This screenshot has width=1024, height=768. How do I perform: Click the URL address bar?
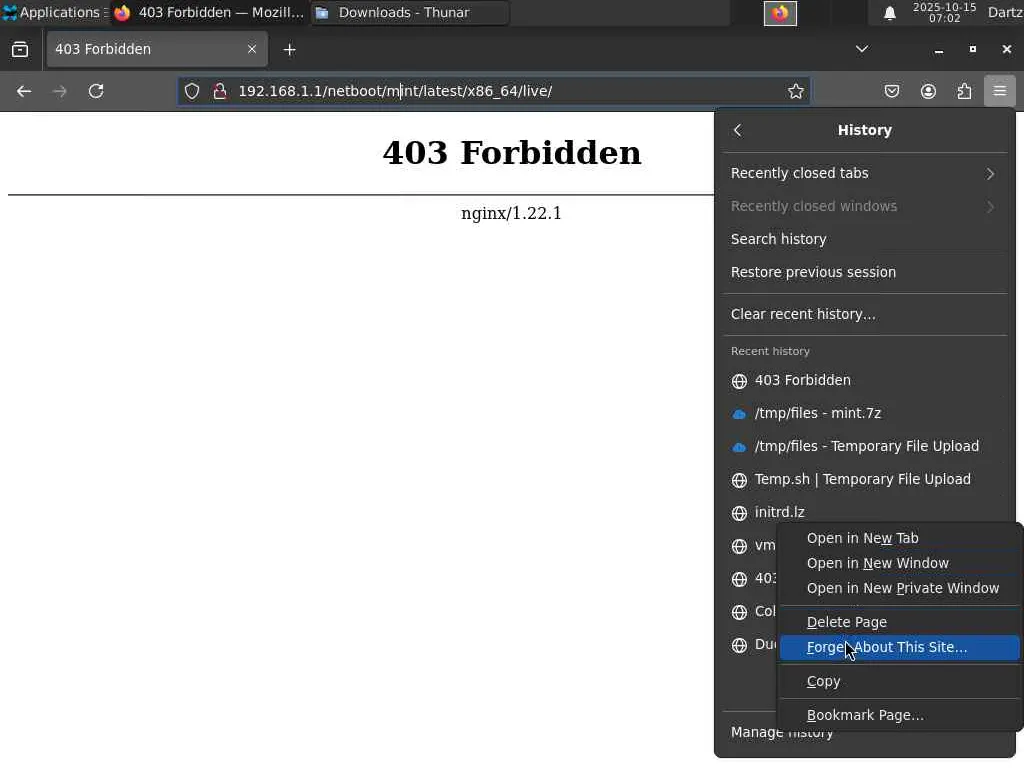[x=494, y=91]
